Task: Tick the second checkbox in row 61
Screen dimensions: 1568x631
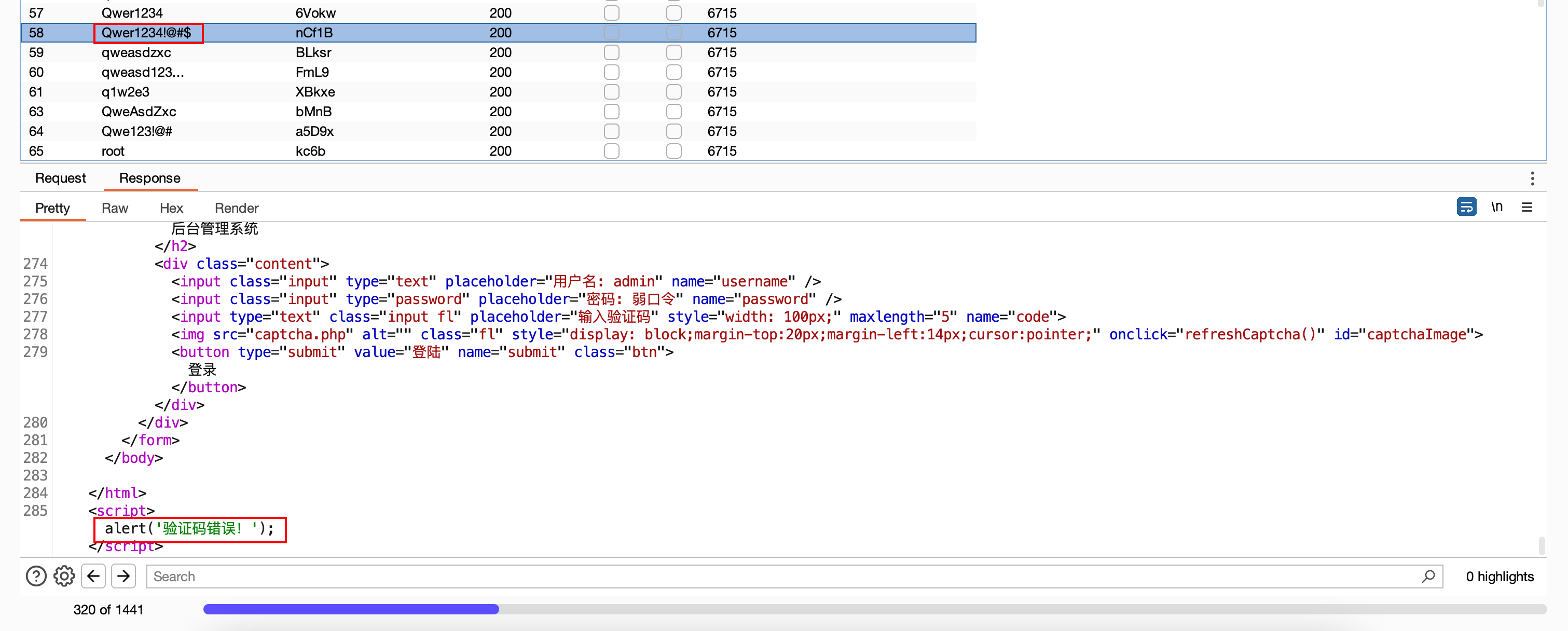Action: (x=673, y=92)
